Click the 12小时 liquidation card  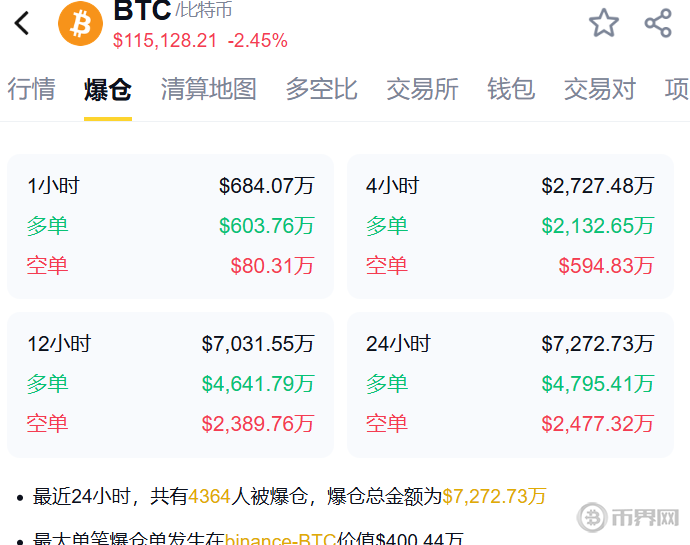[x=171, y=384]
